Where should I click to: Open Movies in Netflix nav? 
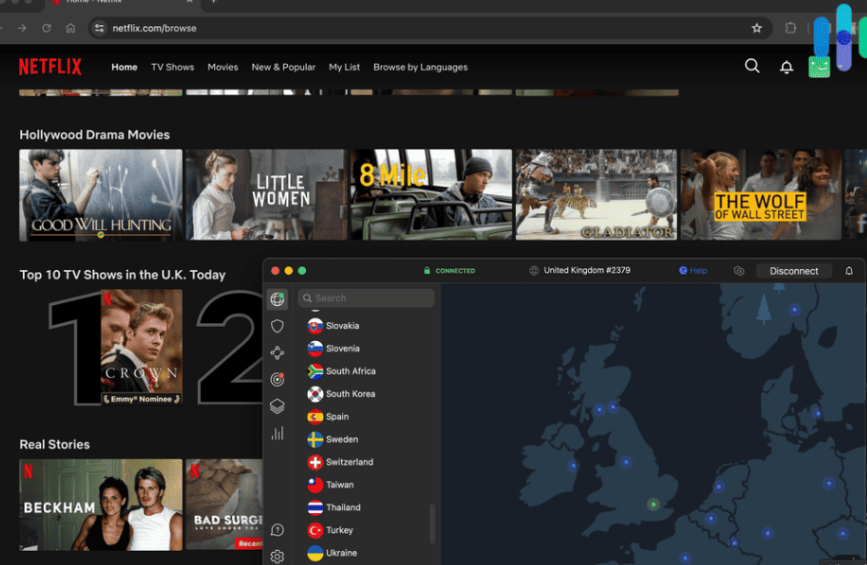pos(223,67)
